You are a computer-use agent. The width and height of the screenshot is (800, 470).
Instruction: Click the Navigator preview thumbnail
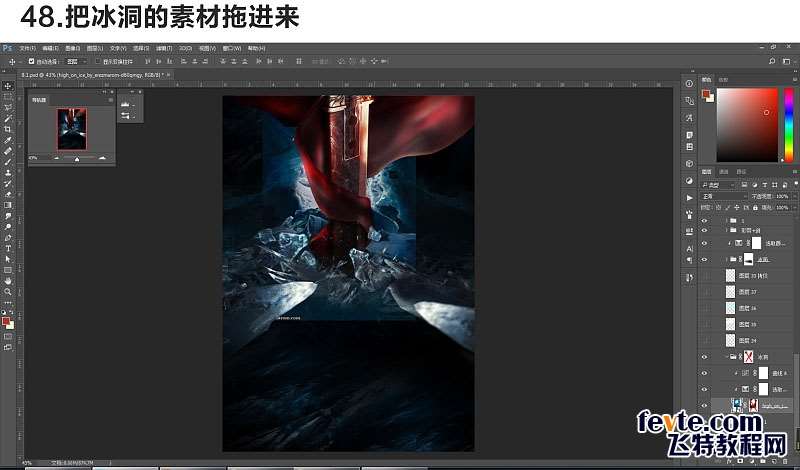72,129
